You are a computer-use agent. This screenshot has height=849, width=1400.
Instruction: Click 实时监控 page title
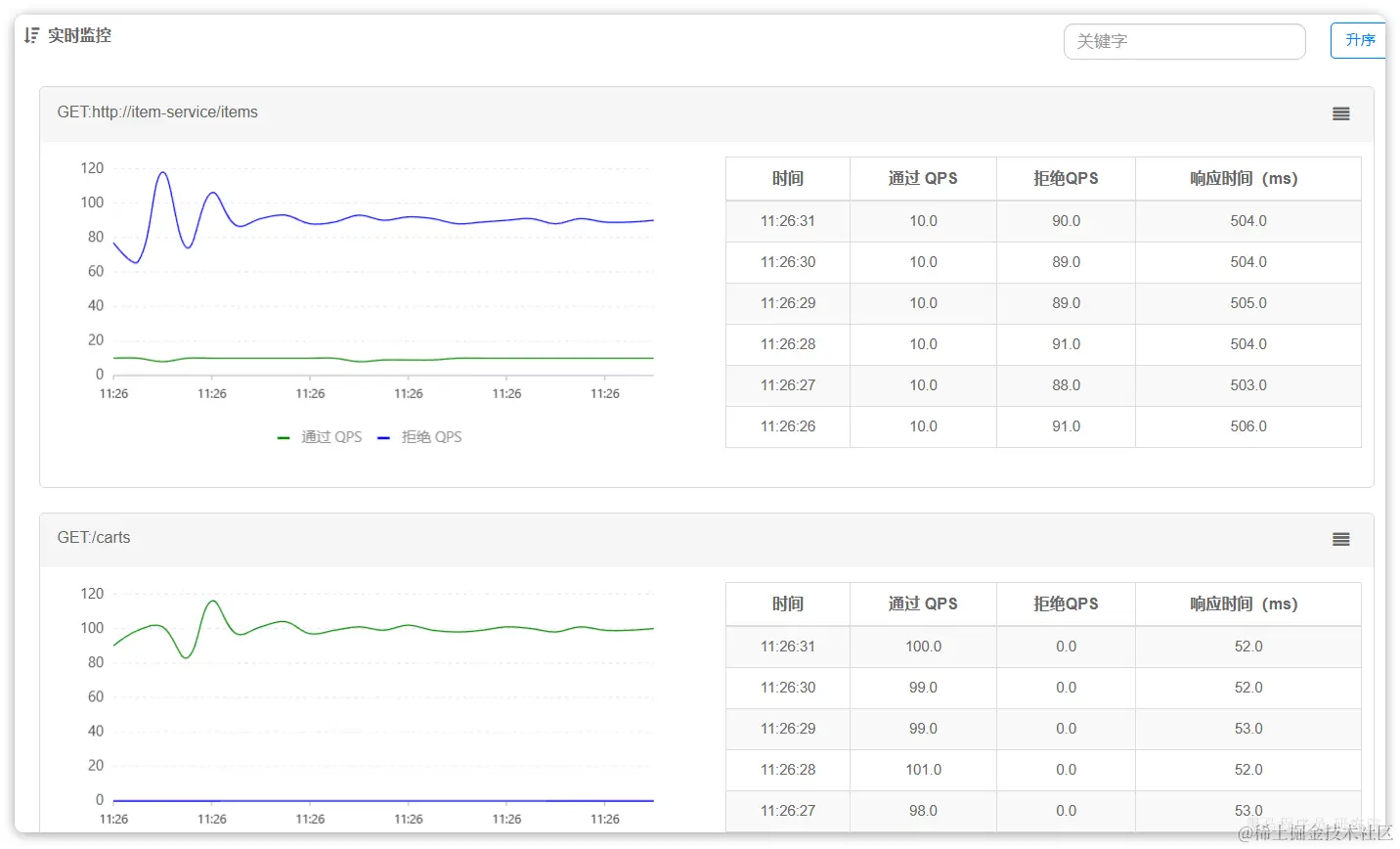click(79, 35)
